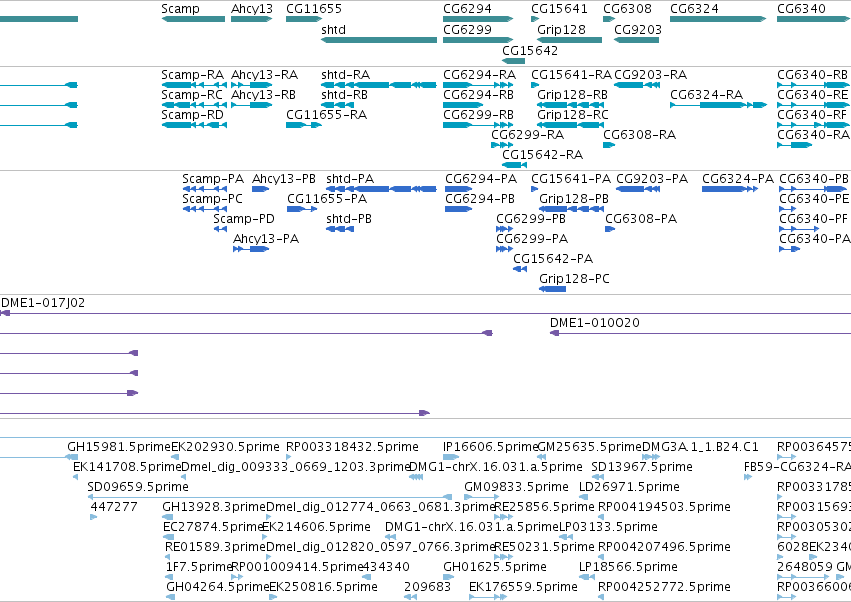
Task: Click the Ahcy13 gene label
Action: click(x=252, y=9)
